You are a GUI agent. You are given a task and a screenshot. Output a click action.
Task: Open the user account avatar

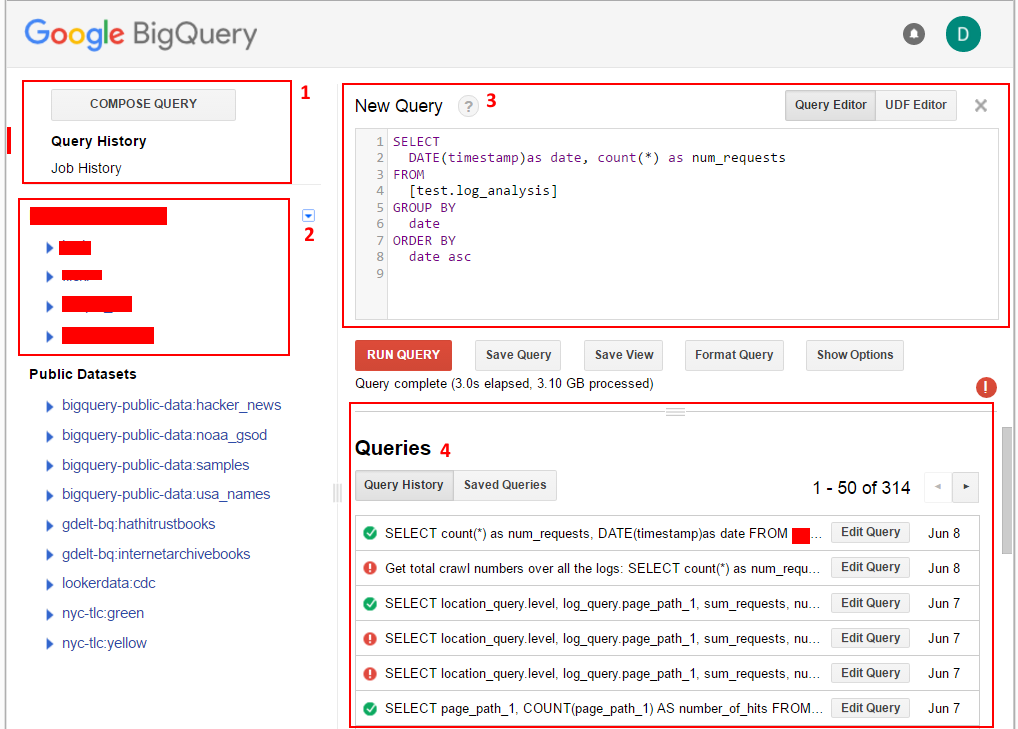963,34
